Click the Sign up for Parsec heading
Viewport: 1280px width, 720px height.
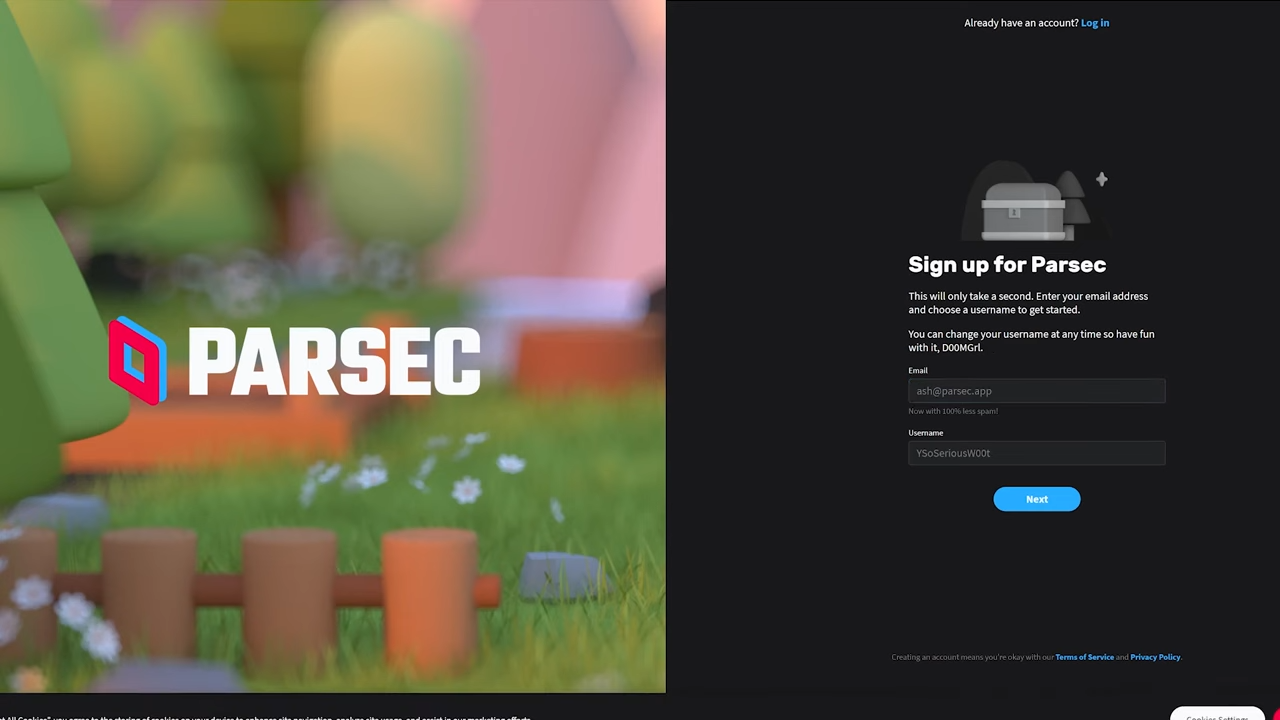[1007, 265]
